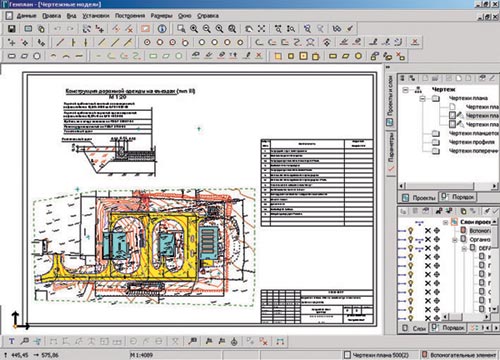This screenshot has width=500, height=360.
Task: Click the document icon left of the Данные menu
Action: (x=9, y=16)
